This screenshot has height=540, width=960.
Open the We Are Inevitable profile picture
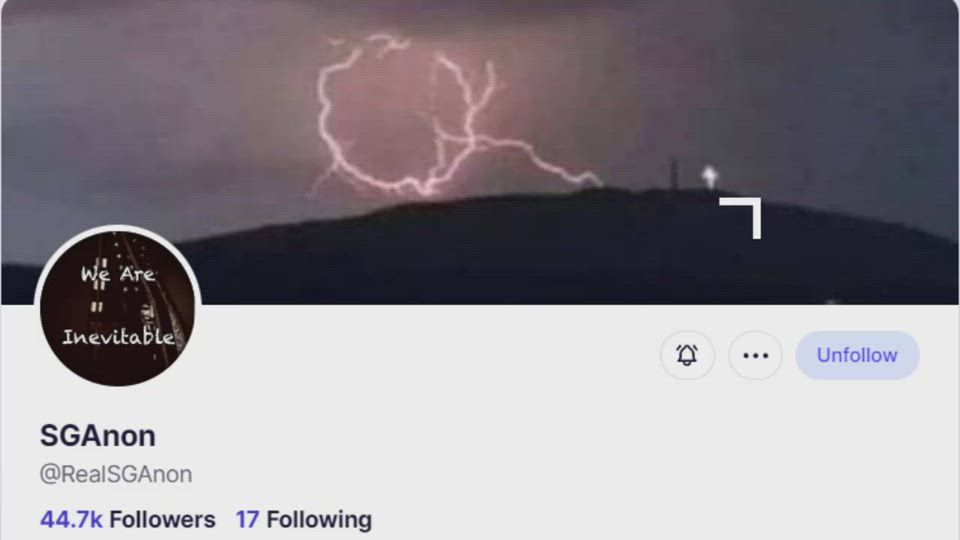[118, 308]
